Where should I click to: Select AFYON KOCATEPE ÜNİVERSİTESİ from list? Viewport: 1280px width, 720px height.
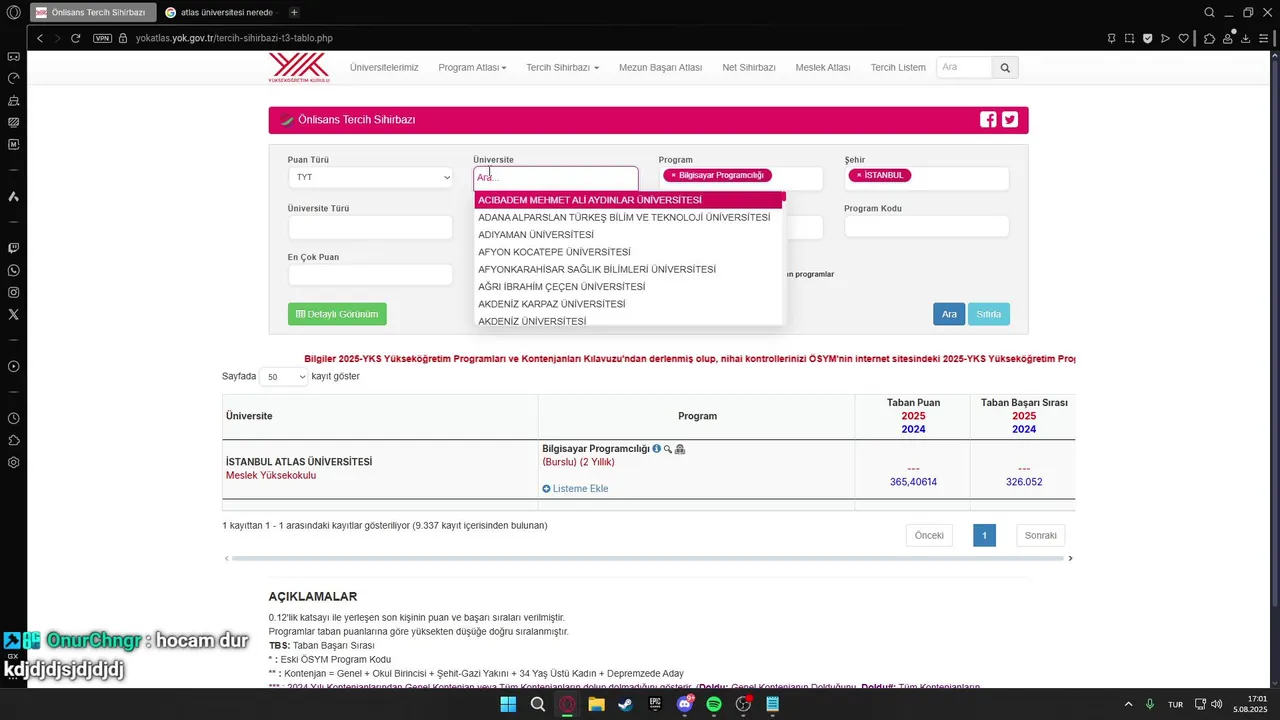coord(628,252)
